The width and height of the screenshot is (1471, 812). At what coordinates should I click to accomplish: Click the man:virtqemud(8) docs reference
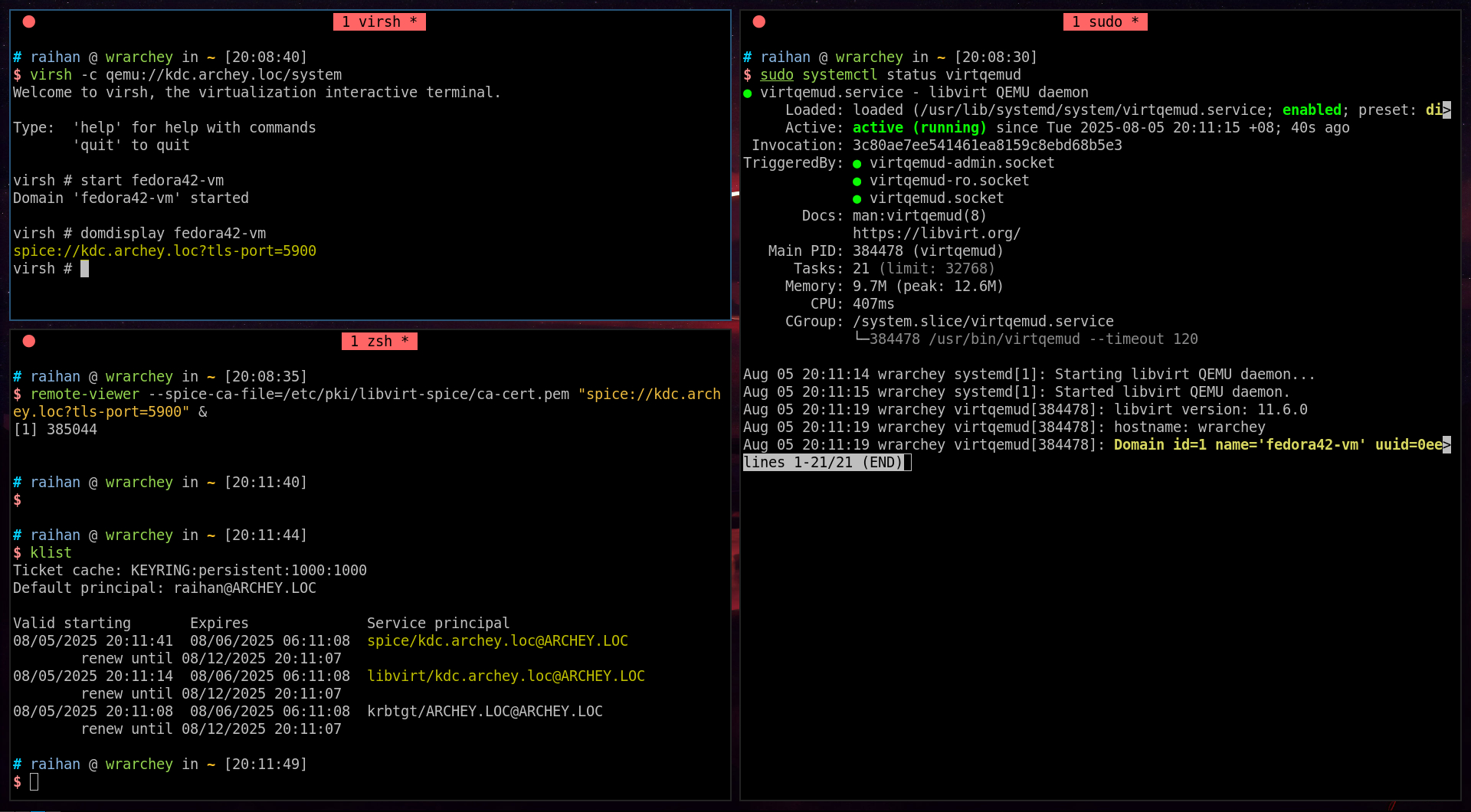pyautogui.click(x=919, y=216)
